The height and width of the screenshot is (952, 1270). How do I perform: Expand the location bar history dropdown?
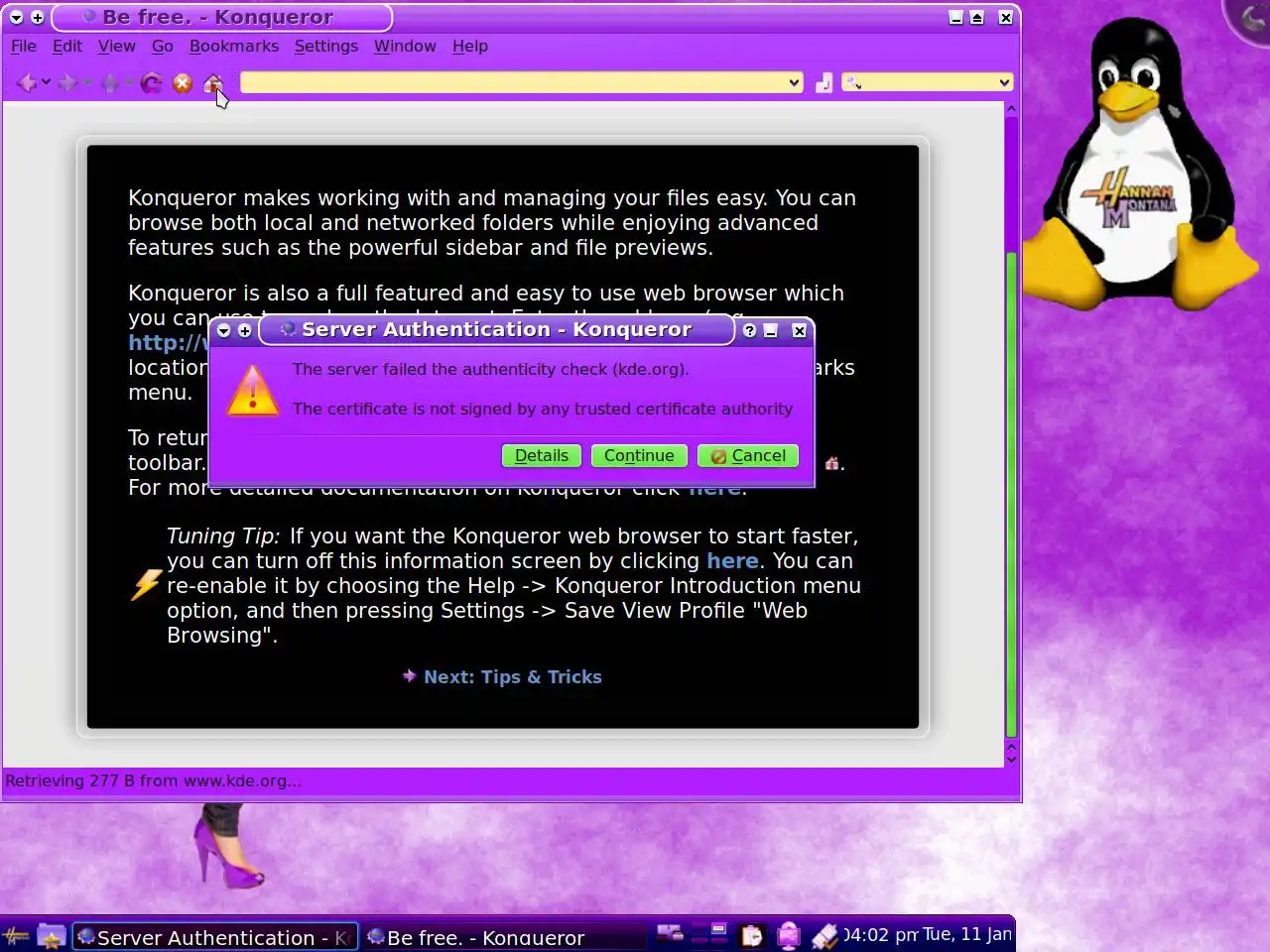794,82
